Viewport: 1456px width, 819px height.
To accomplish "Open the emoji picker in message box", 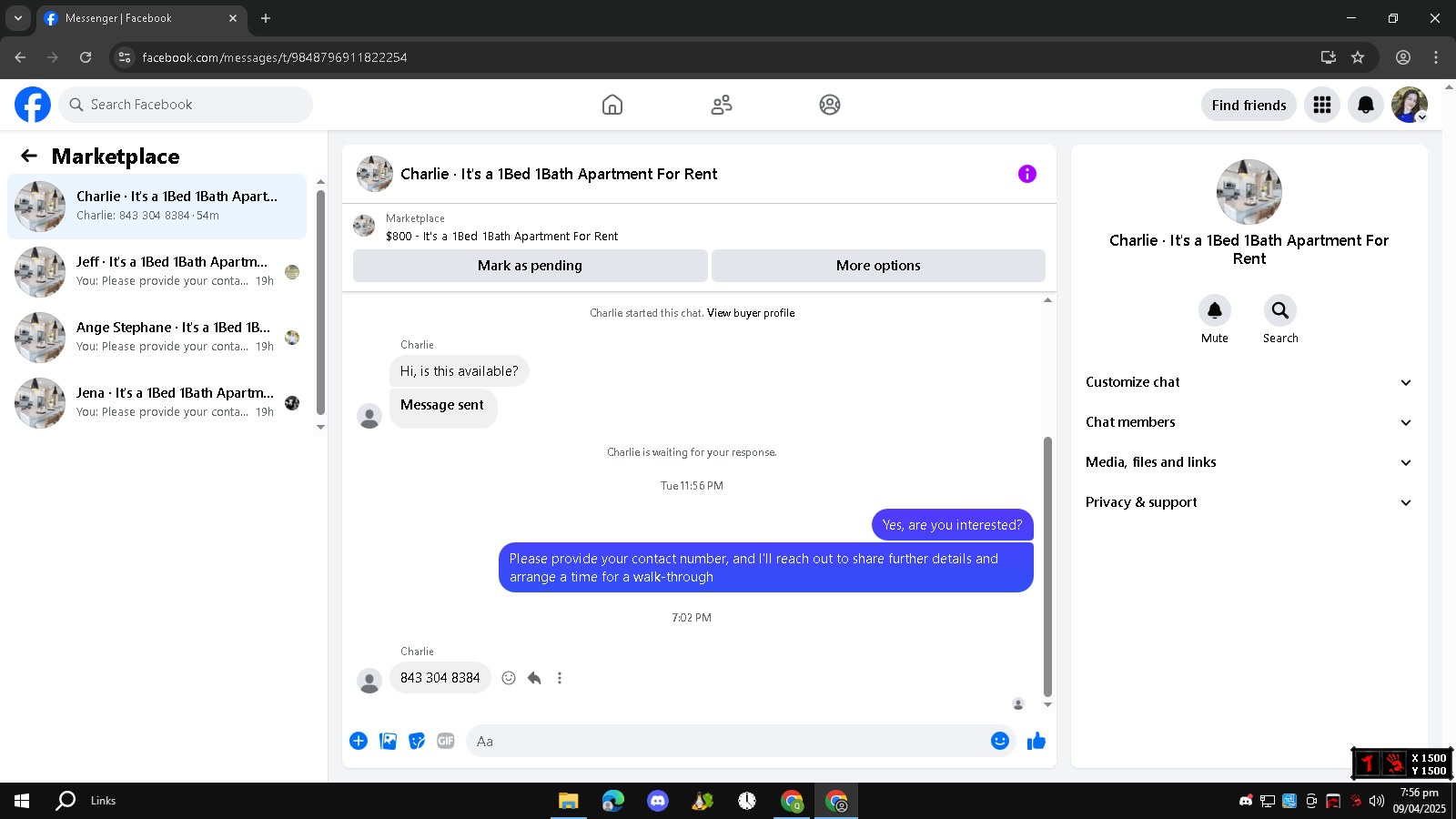I will [1000, 741].
